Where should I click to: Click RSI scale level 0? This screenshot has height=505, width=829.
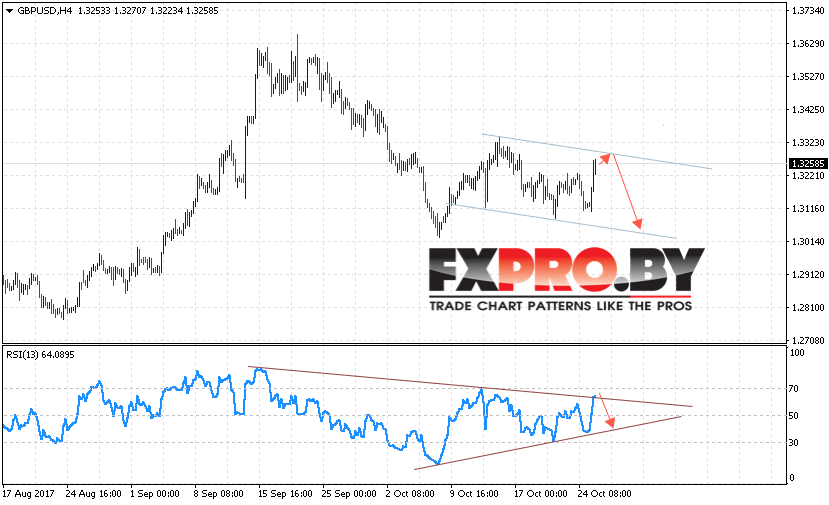click(791, 478)
